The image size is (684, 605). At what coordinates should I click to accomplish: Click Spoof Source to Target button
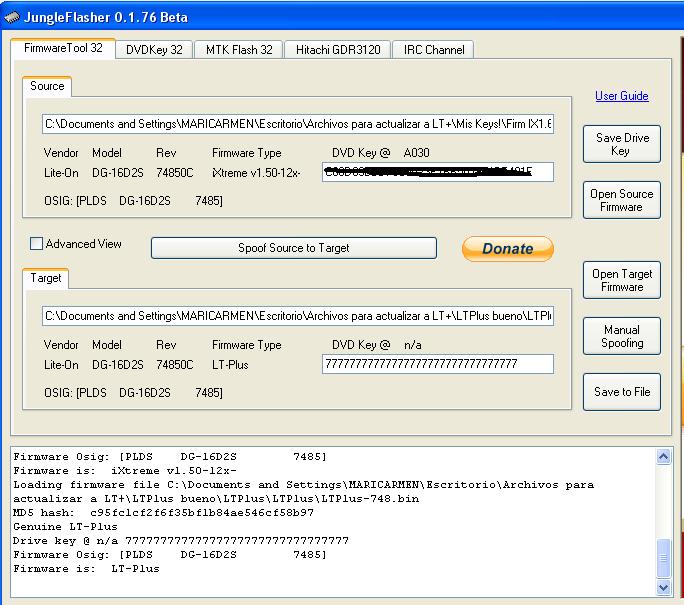pos(293,248)
